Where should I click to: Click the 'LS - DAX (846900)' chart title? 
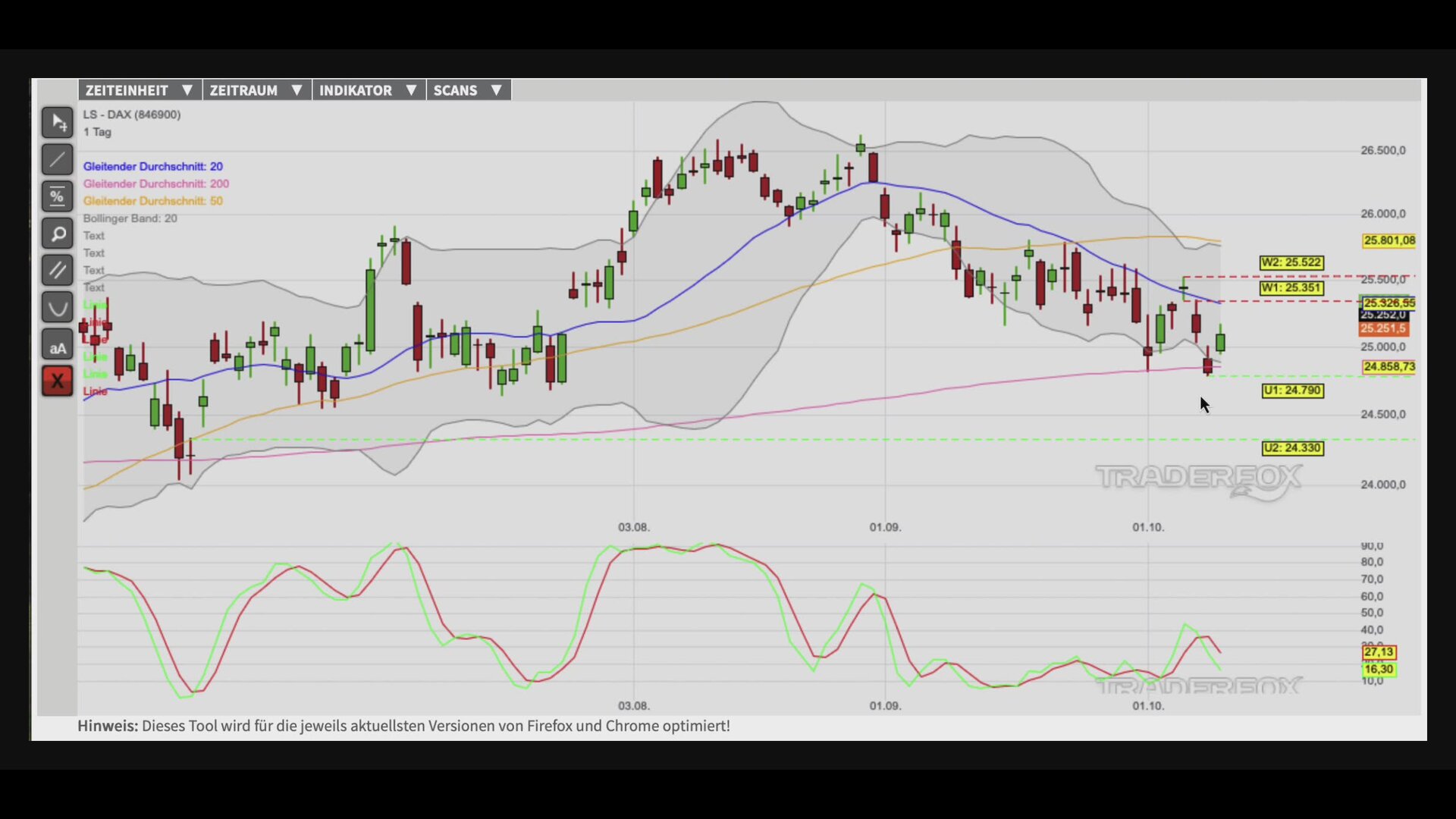pos(132,115)
